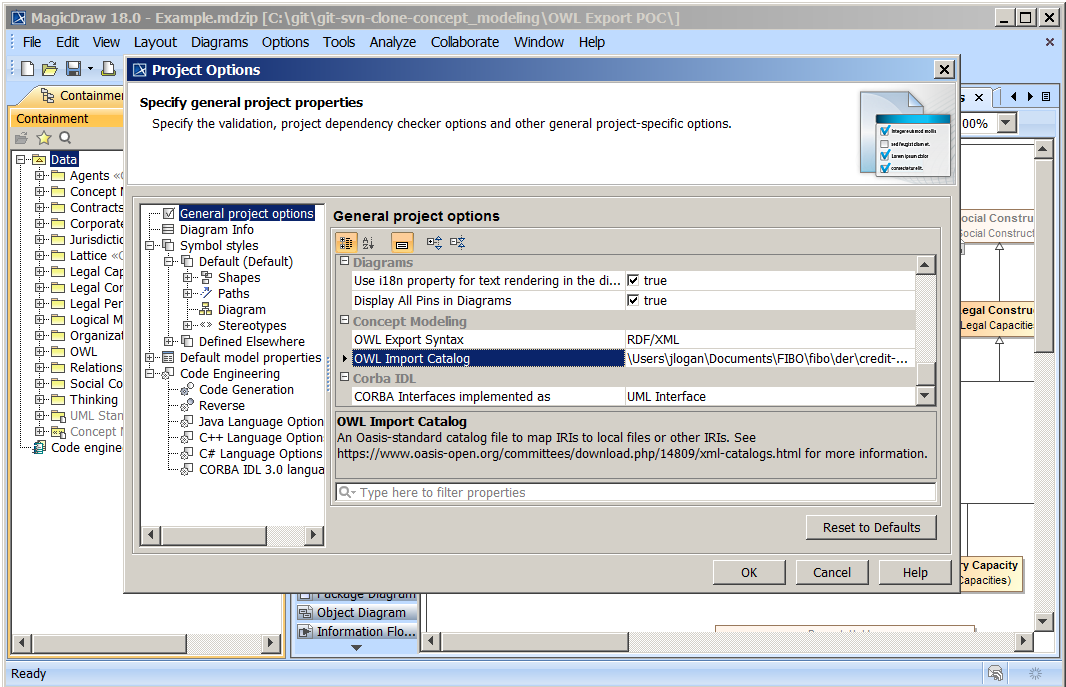Click the status bar messages icon
1066x687 pixels.
click(995, 673)
